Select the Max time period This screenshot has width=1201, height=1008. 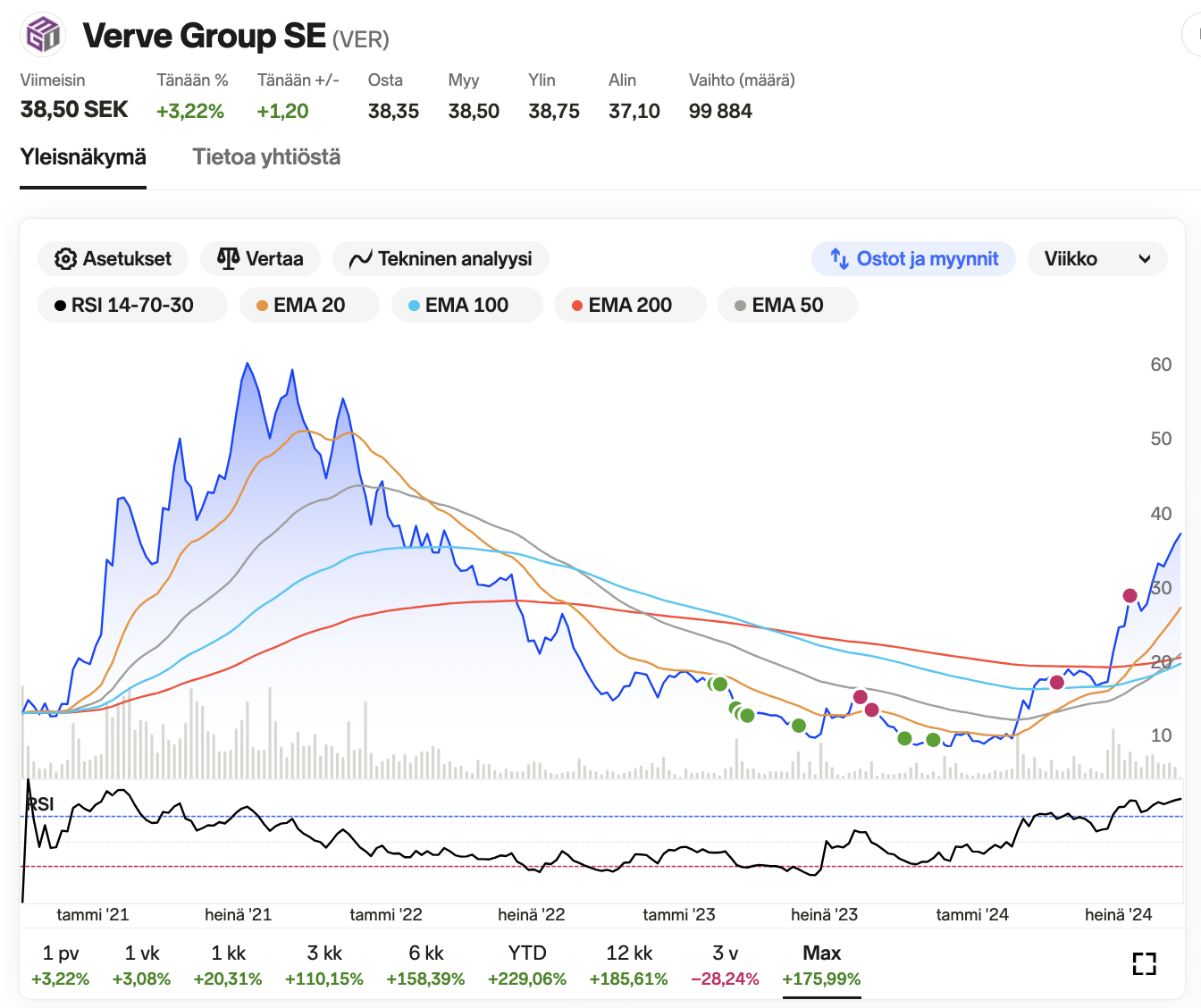821,964
